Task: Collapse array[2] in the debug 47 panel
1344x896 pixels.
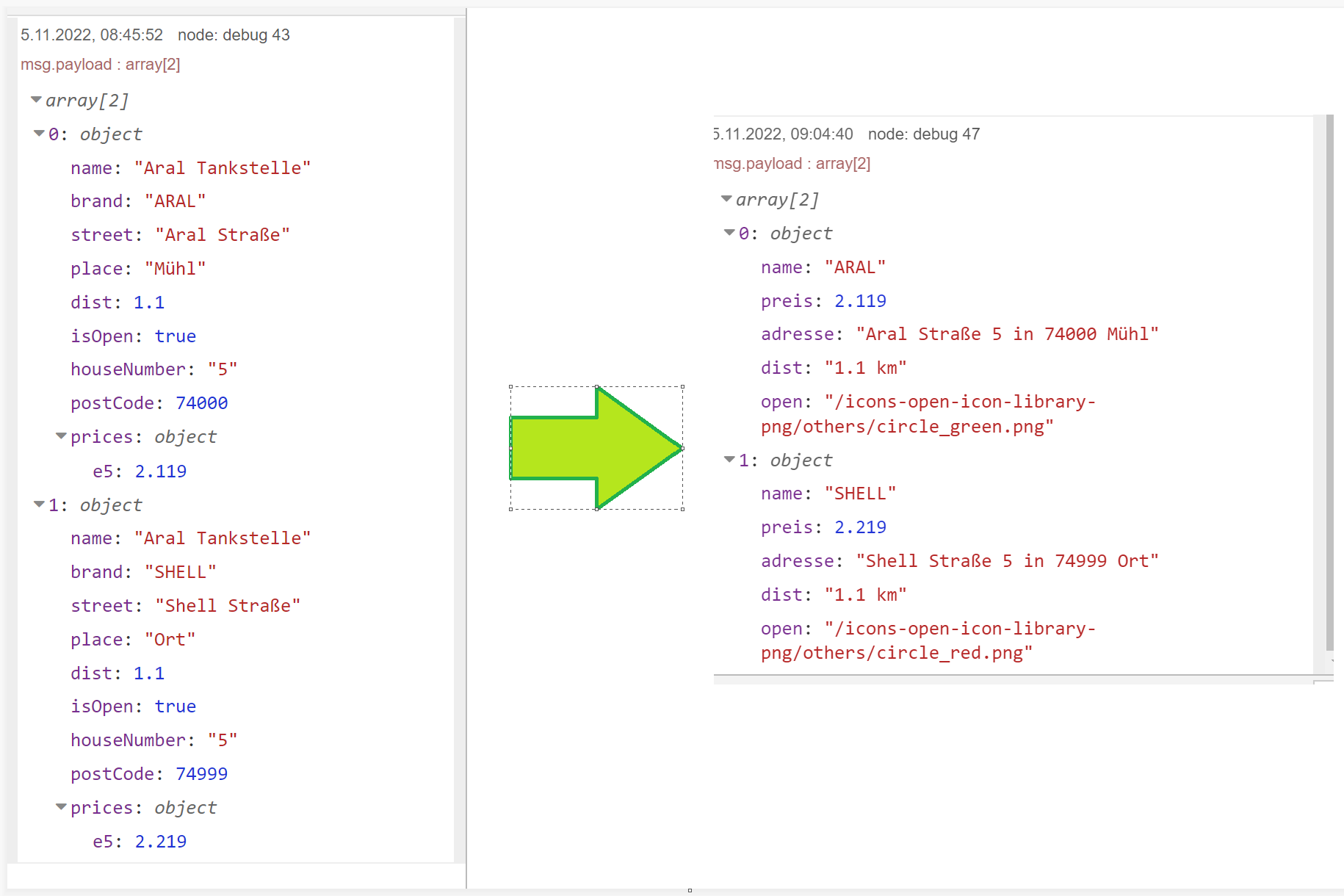Action: (726, 199)
